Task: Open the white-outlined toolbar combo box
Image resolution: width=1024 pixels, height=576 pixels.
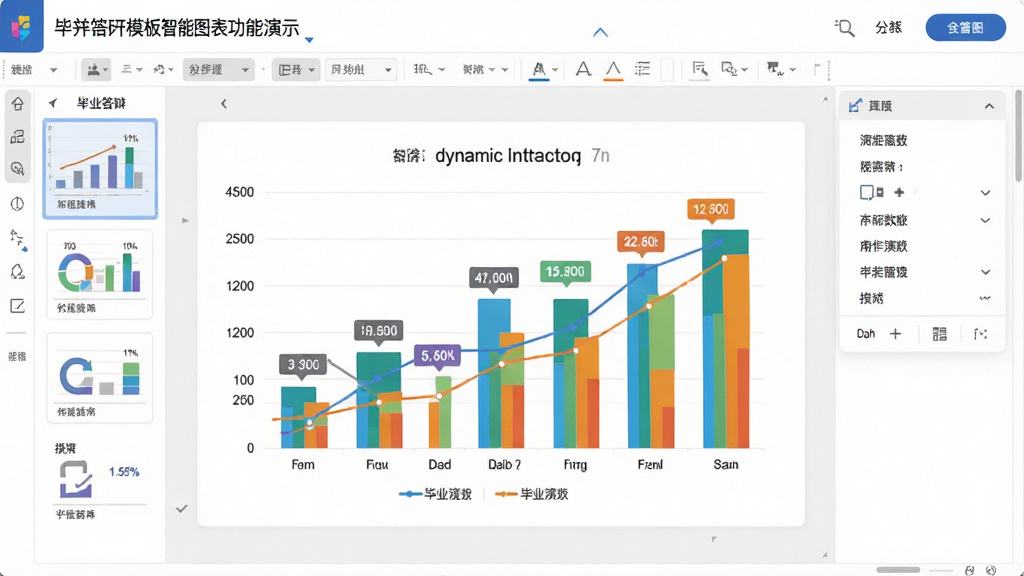Action: [360, 69]
